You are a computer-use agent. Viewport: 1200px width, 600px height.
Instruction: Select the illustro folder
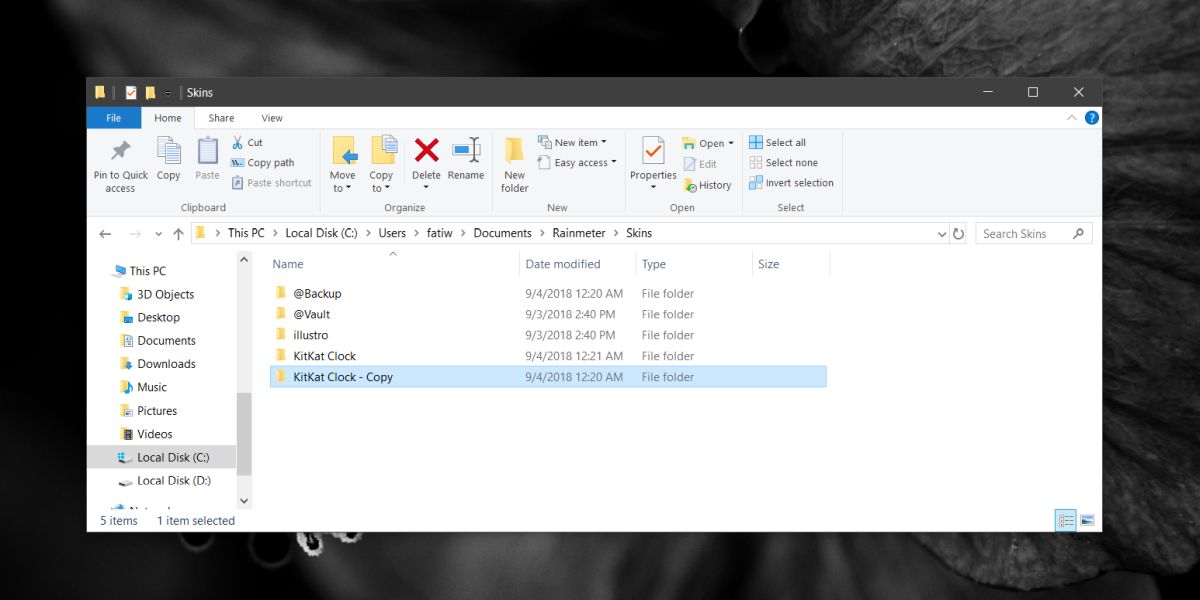point(548,335)
